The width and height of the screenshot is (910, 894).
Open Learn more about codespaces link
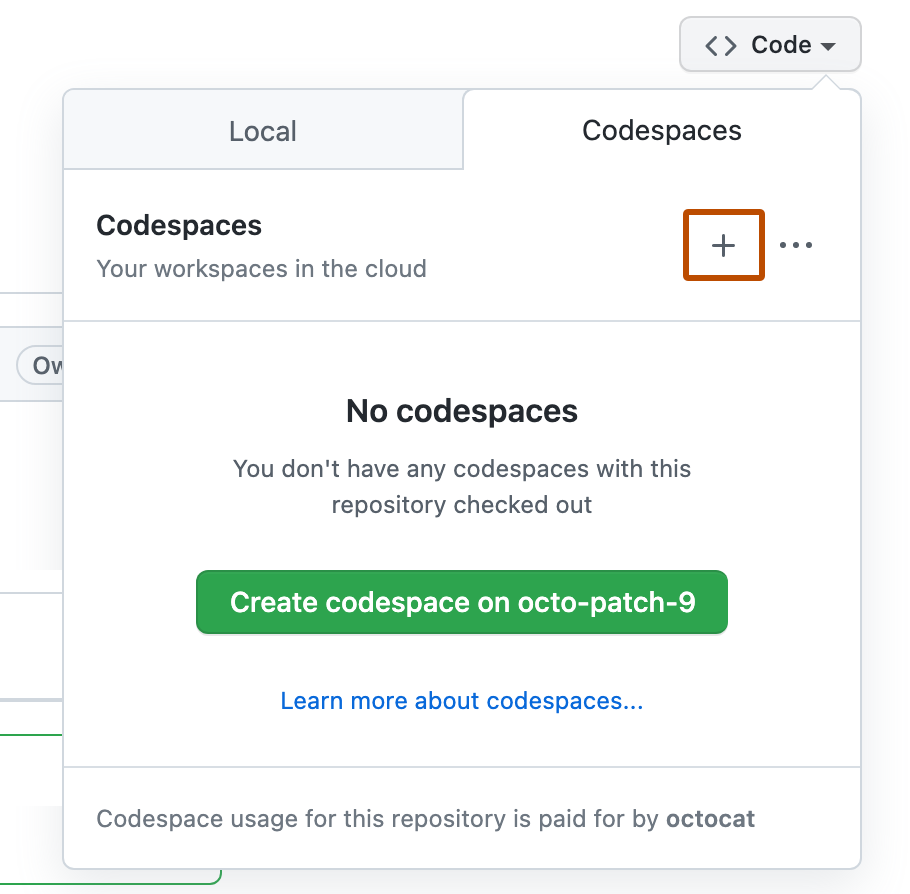coord(462,701)
